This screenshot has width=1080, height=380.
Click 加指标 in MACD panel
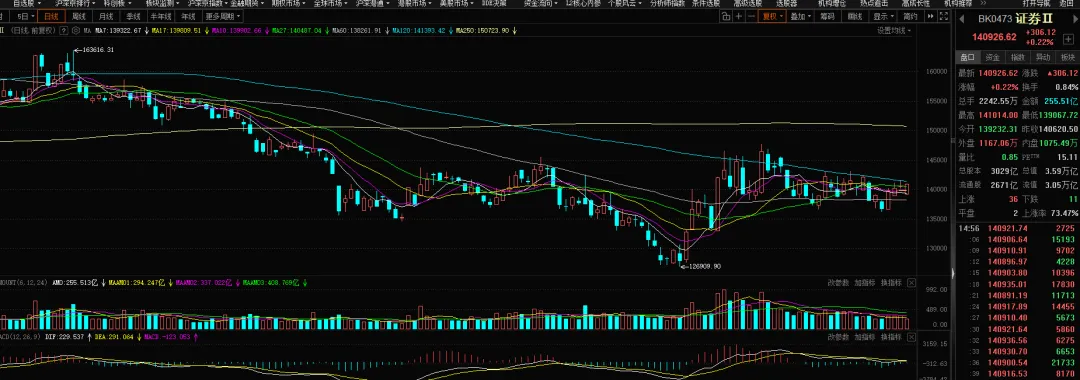[864, 337]
